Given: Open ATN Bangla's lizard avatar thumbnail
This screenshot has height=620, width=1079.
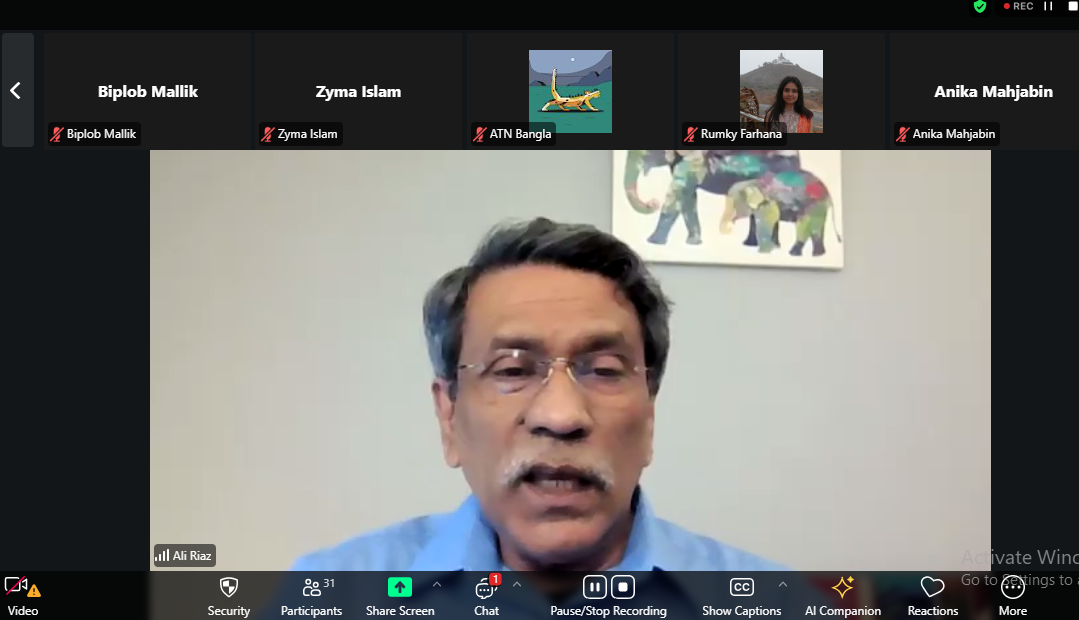Looking at the screenshot, I should (x=570, y=91).
